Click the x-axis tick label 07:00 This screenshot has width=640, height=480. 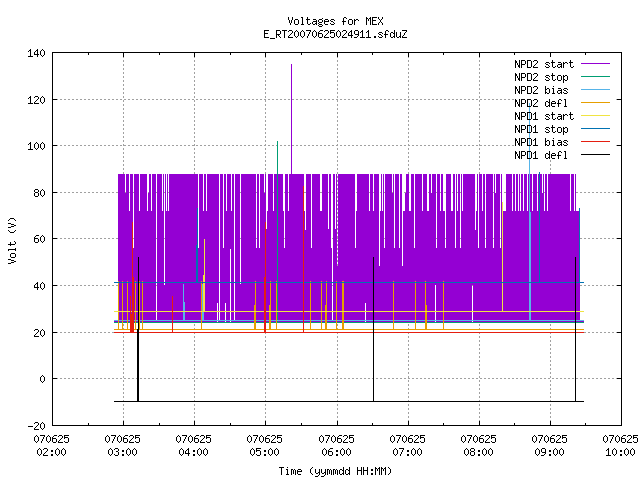click(407, 452)
